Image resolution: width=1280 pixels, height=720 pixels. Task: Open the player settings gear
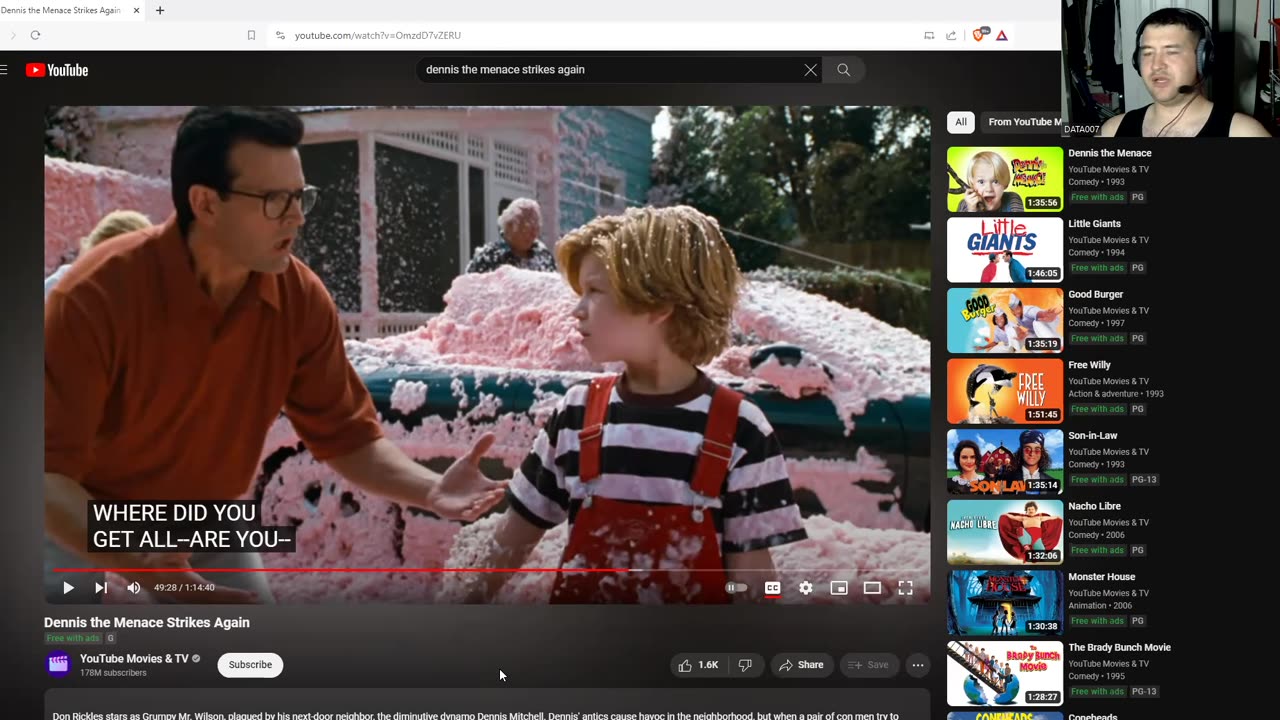pyautogui.click(x=806, y=588)
